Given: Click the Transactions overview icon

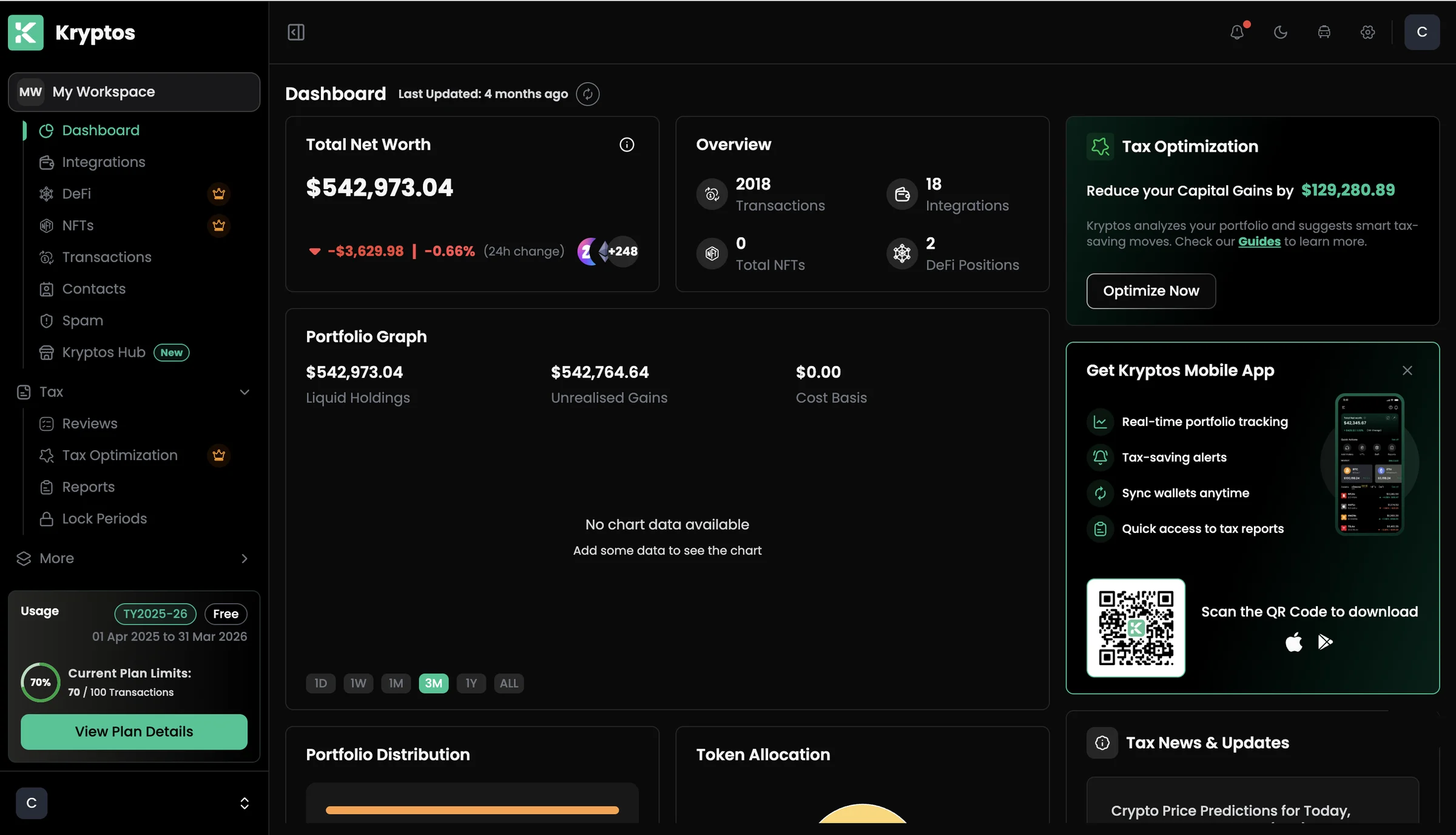Looking at the screenshot, I should 712,194.
